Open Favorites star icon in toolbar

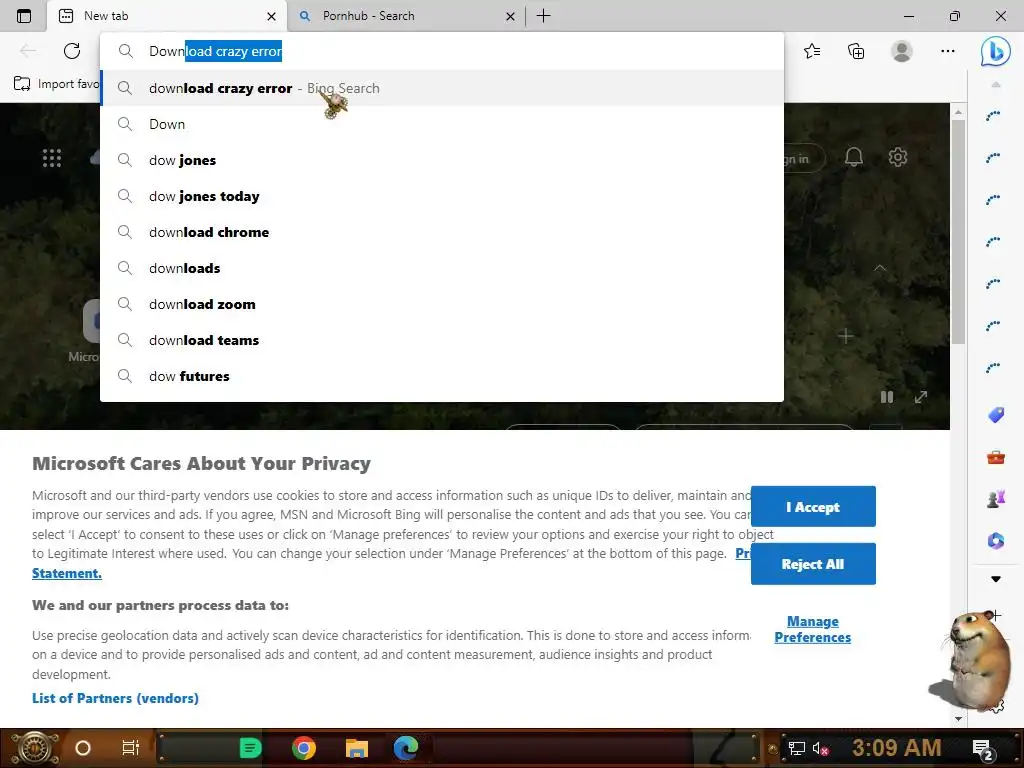pyautogui.click(x=812, y=51)
